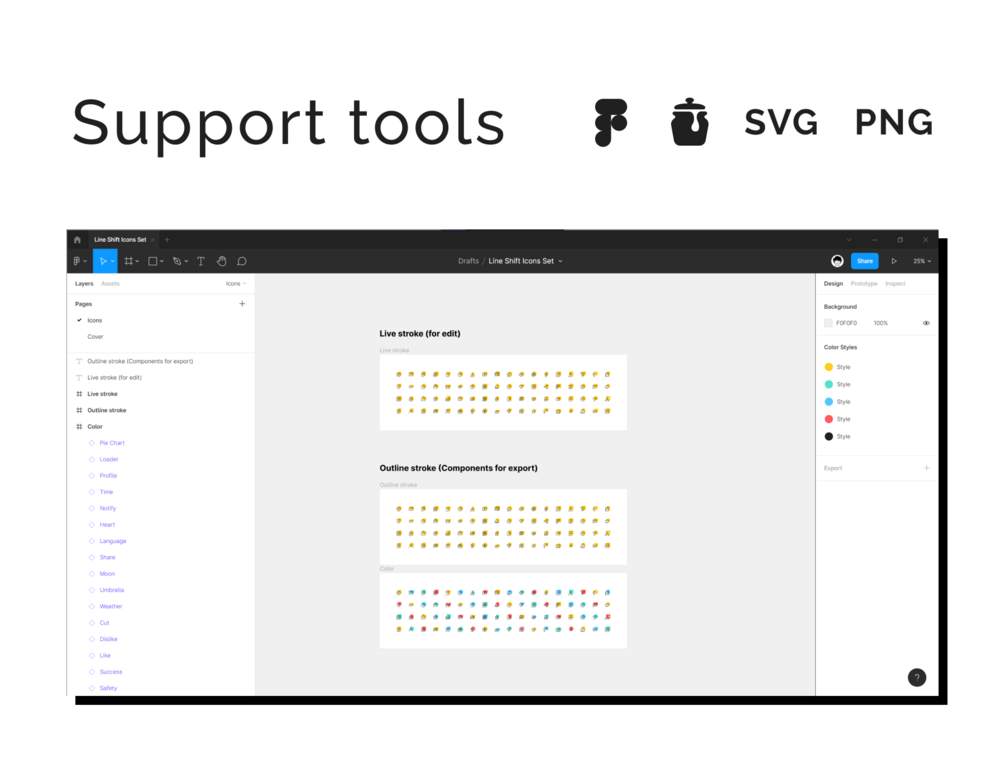The height and width of the screenshot is (759, 1005).
Task: Select the Live stroke icons frame on canvas
Action: click(x=503, y=392)
